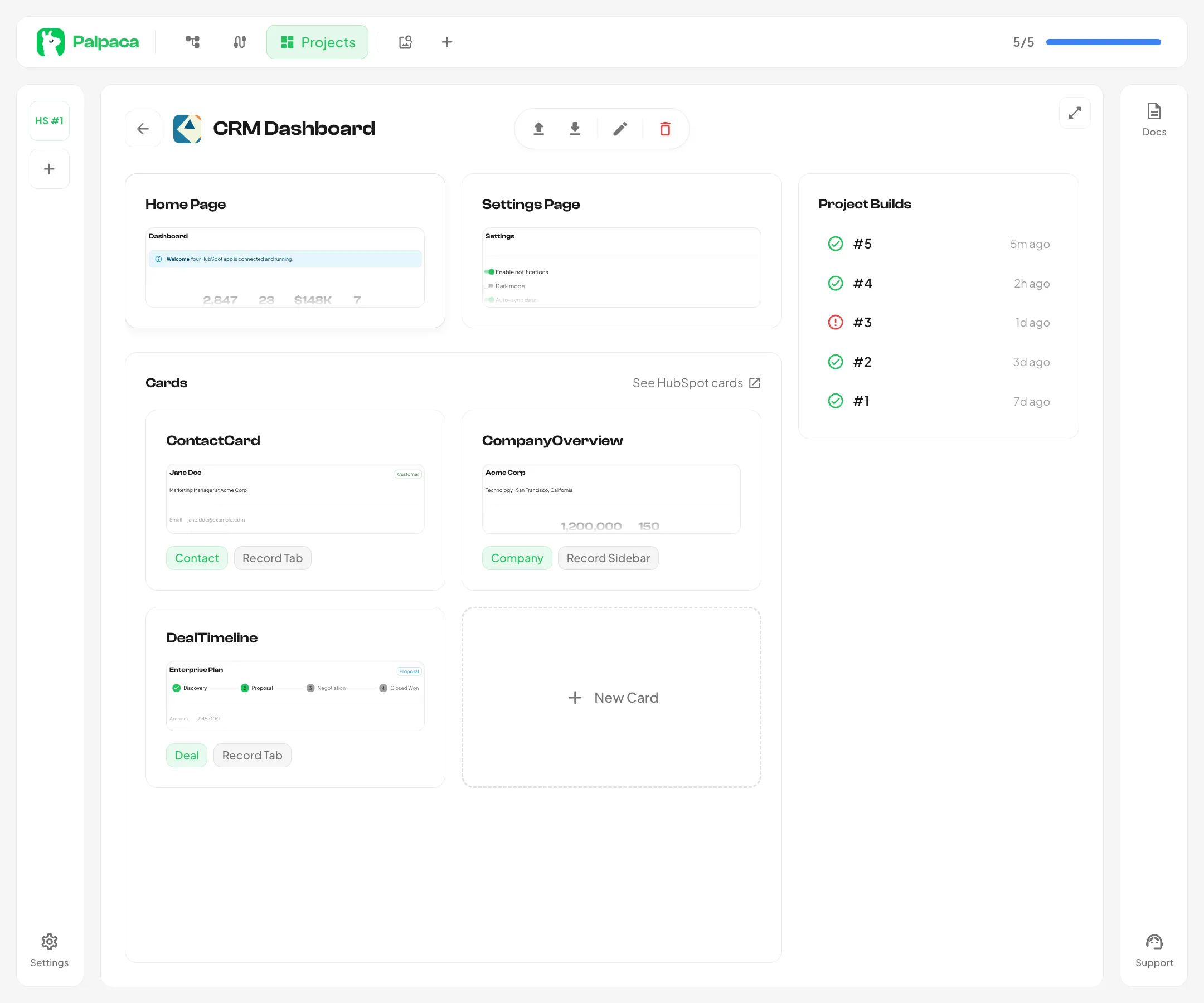Open Docs from the right sidebar

(x=1153, y=118)
